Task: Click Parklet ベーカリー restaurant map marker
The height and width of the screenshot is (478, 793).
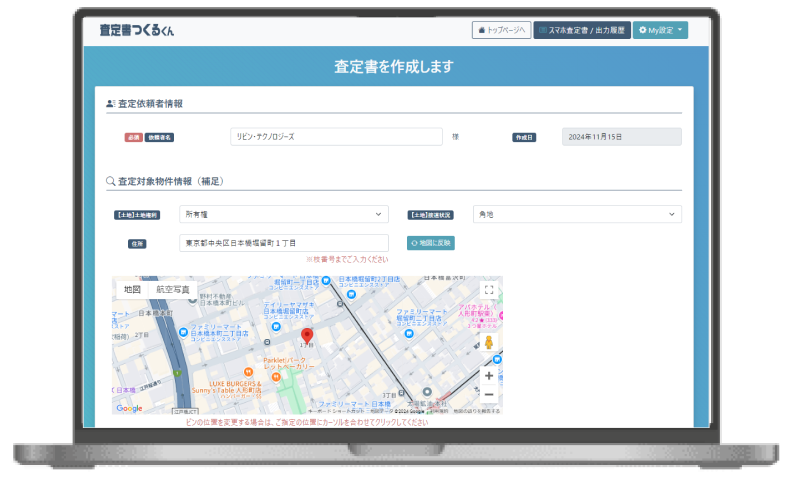Action: pos(276,377)
